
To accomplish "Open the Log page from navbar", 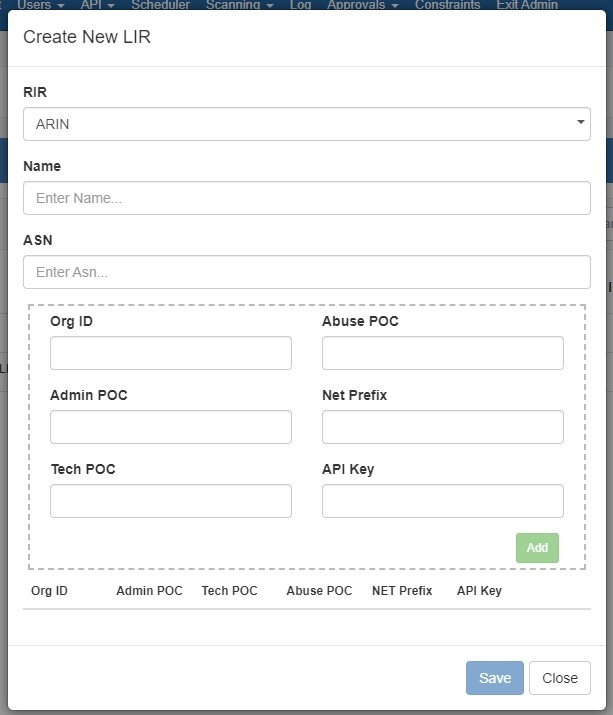I will pos(300,5).
